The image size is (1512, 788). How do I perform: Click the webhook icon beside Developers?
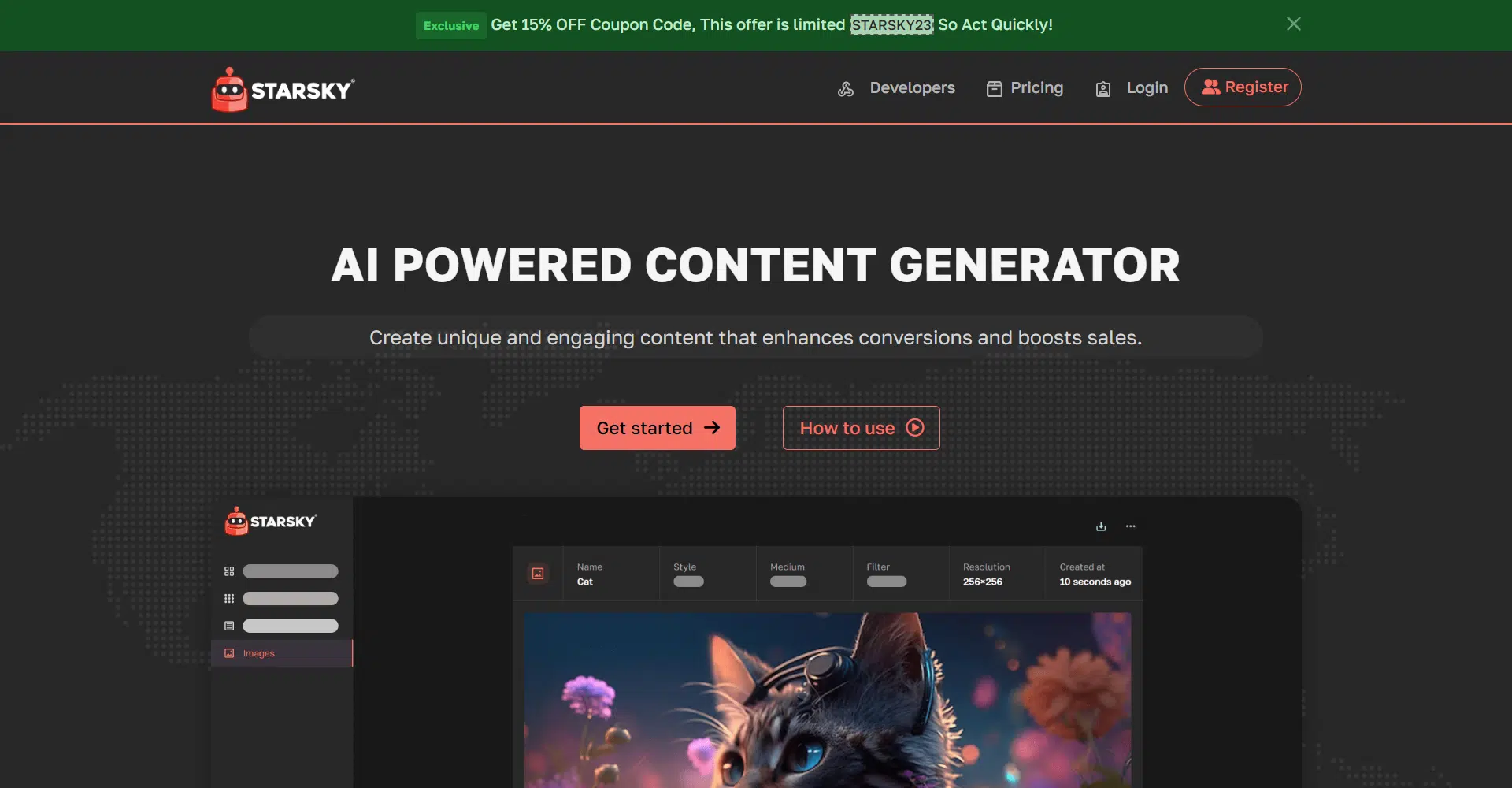[x=846, y=89]
